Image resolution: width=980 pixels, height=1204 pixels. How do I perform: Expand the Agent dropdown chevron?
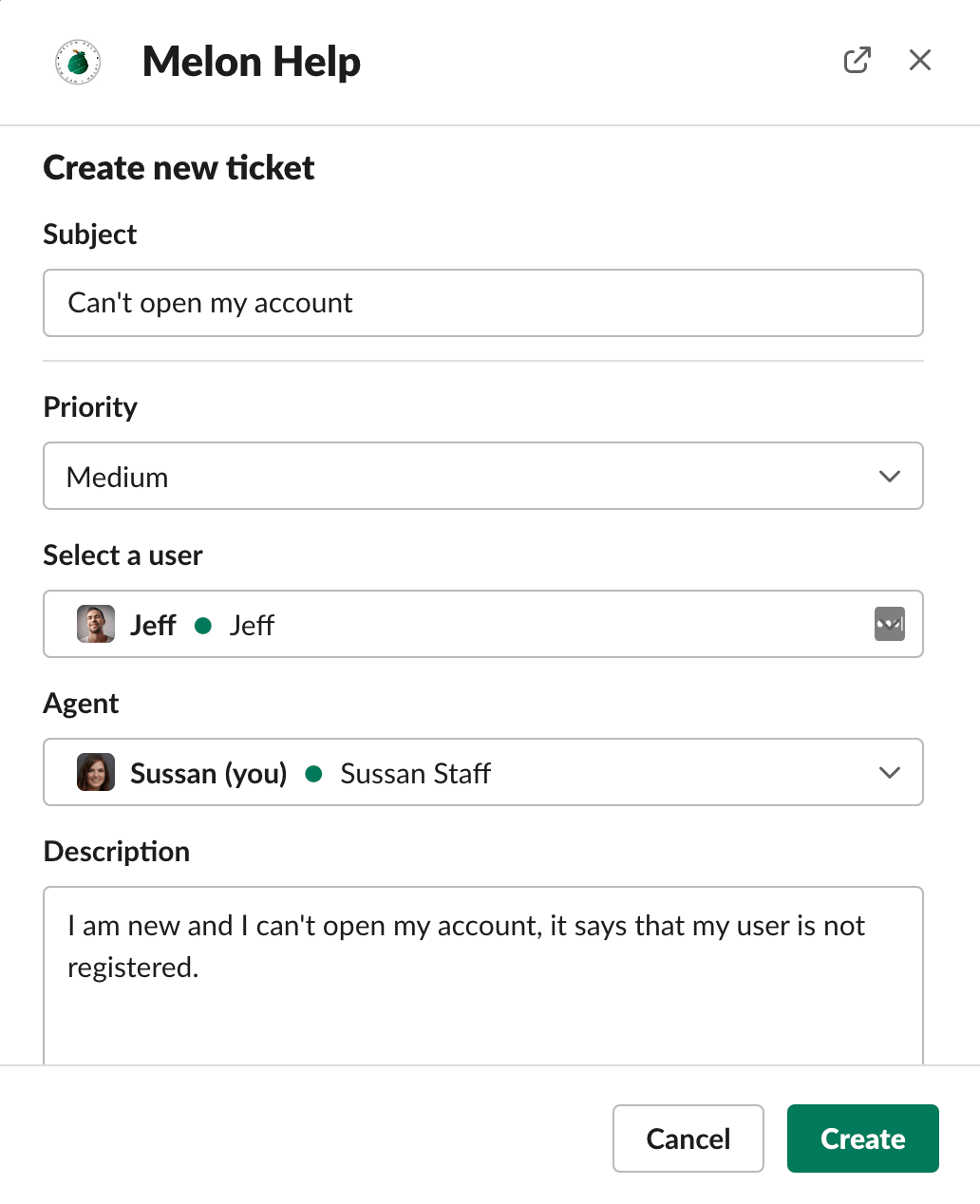[889, 773]
